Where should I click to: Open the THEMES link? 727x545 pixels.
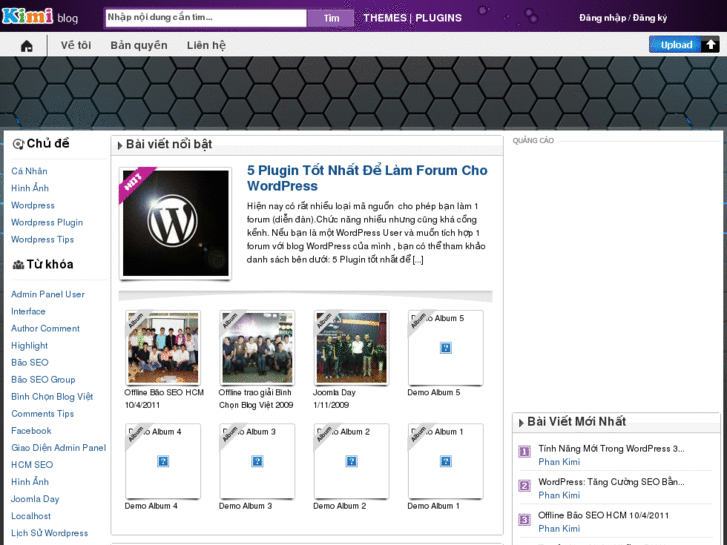point(385,18)
